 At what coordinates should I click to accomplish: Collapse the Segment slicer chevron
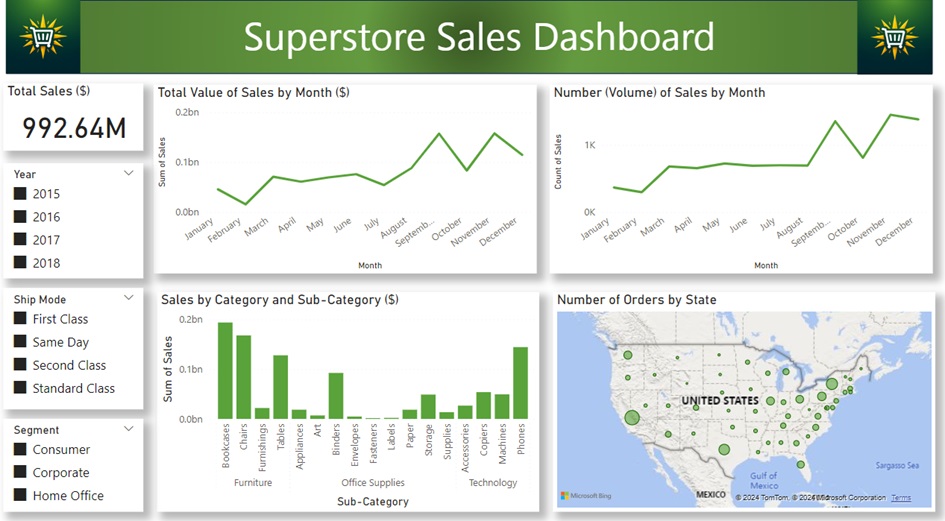point(128,429)
